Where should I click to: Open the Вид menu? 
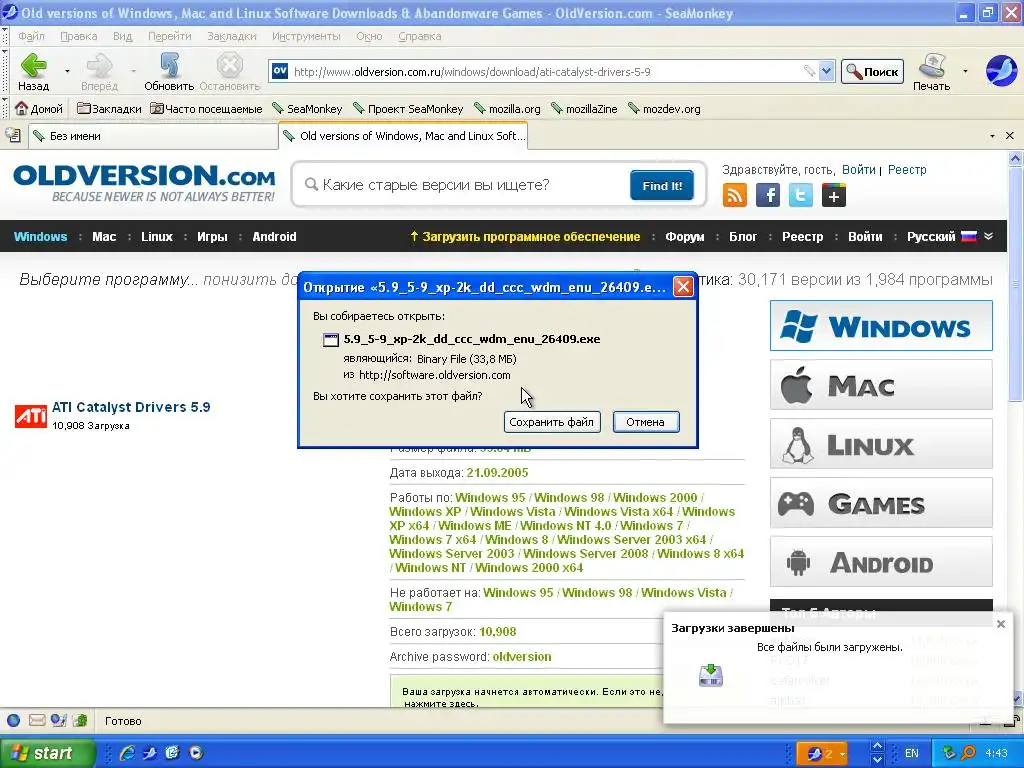(x=122, y=36)
